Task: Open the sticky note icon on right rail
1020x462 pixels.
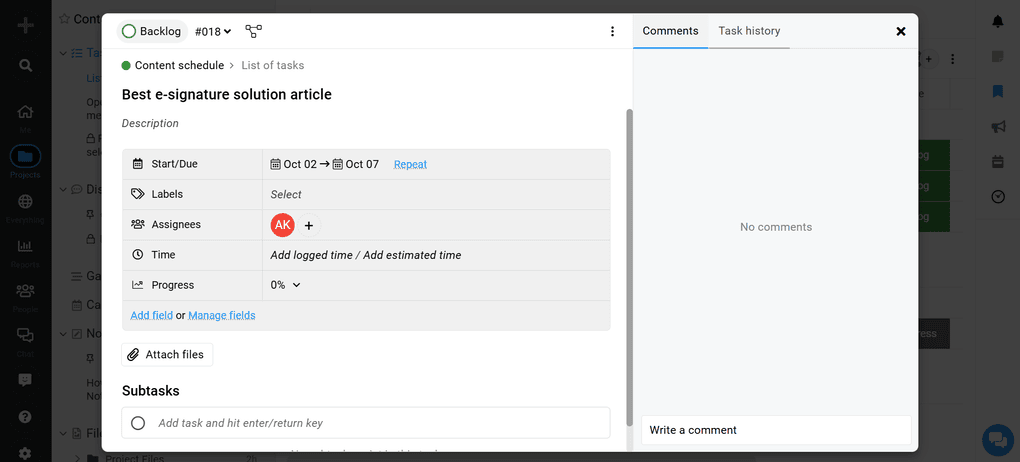Action: pyautogui.click(x=998, y=57)
